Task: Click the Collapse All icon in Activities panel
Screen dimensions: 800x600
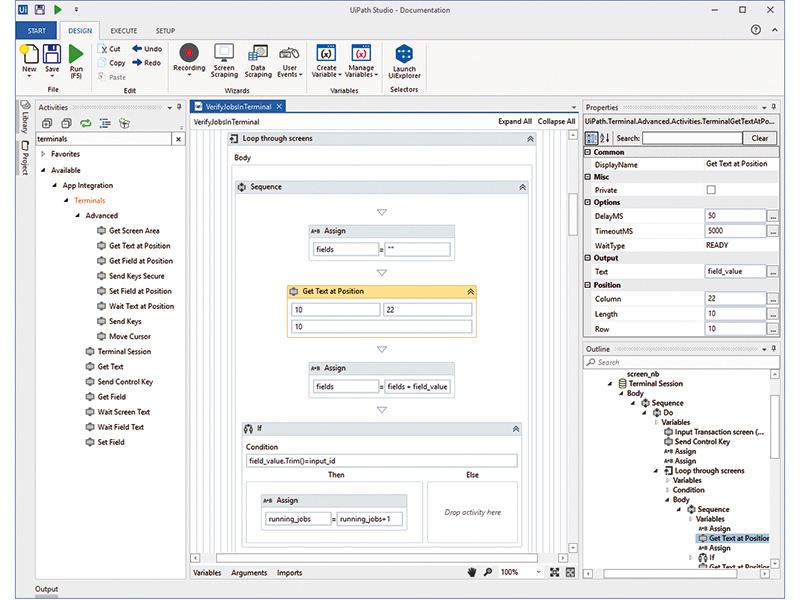Action: coord(66,123)
